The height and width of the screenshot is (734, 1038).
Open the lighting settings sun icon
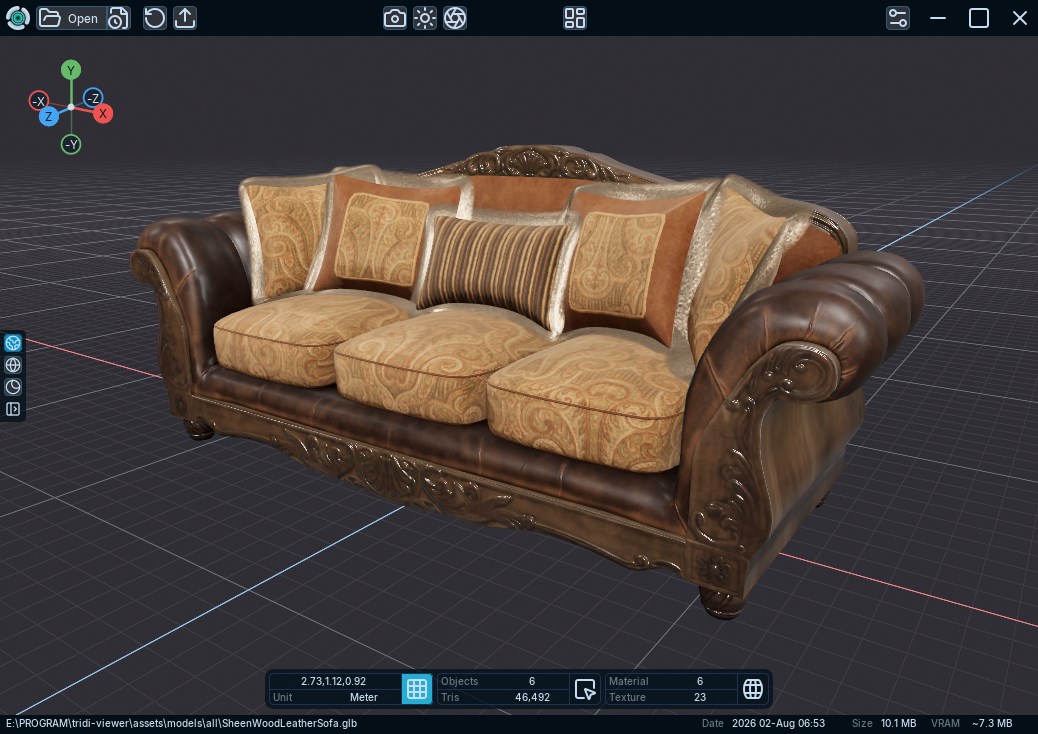(425, 18)
